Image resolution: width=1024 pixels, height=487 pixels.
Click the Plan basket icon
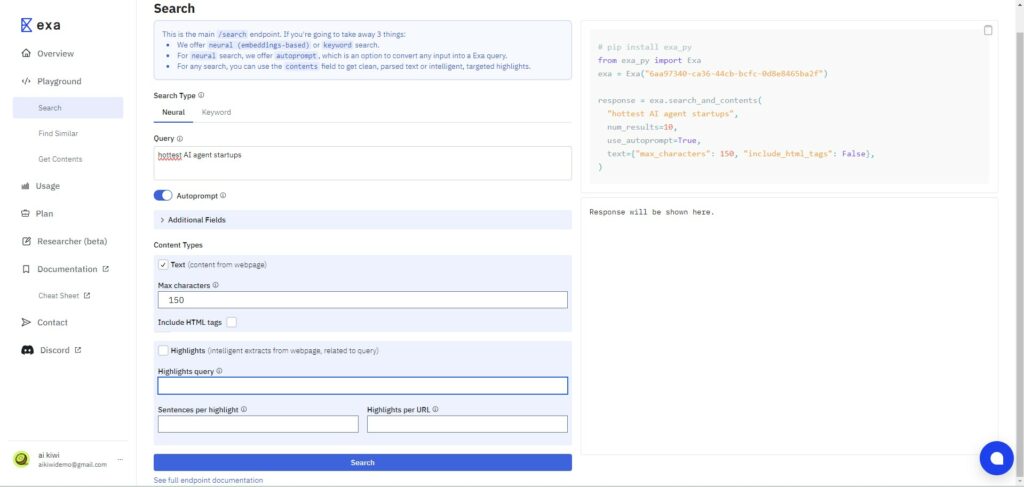coord(26,213)
